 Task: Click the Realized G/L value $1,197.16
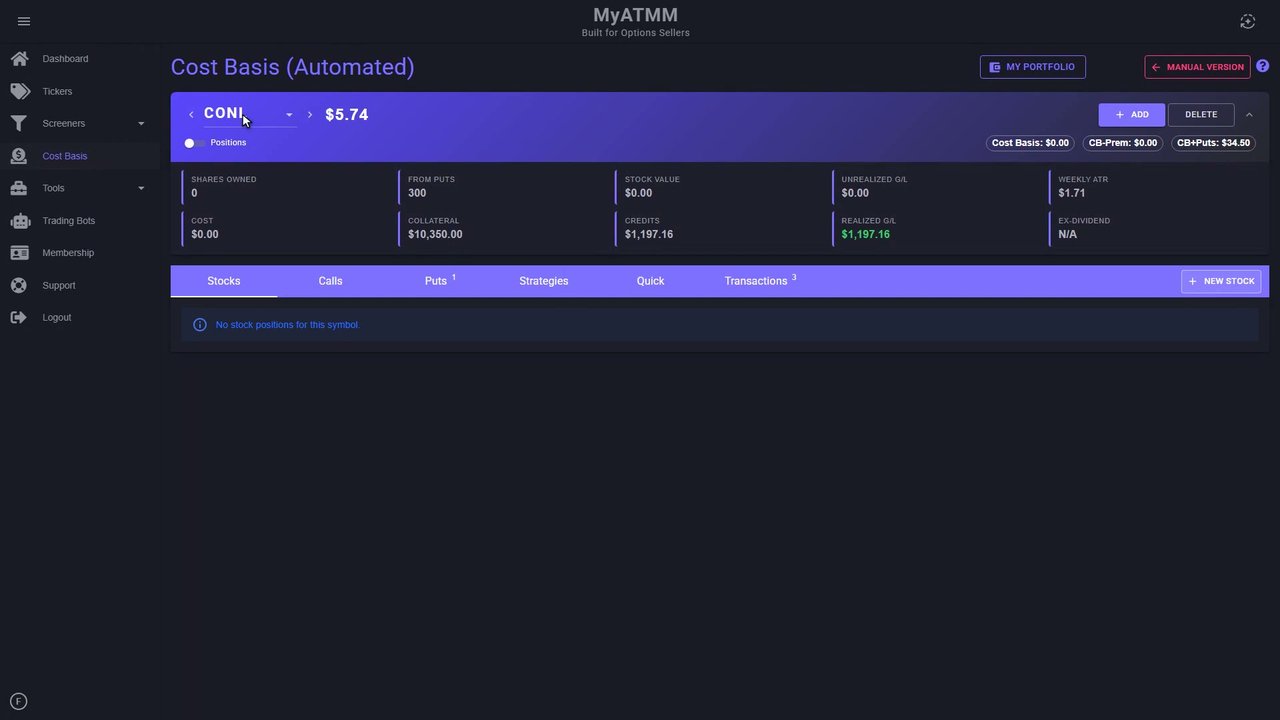[x=866, y=234]
